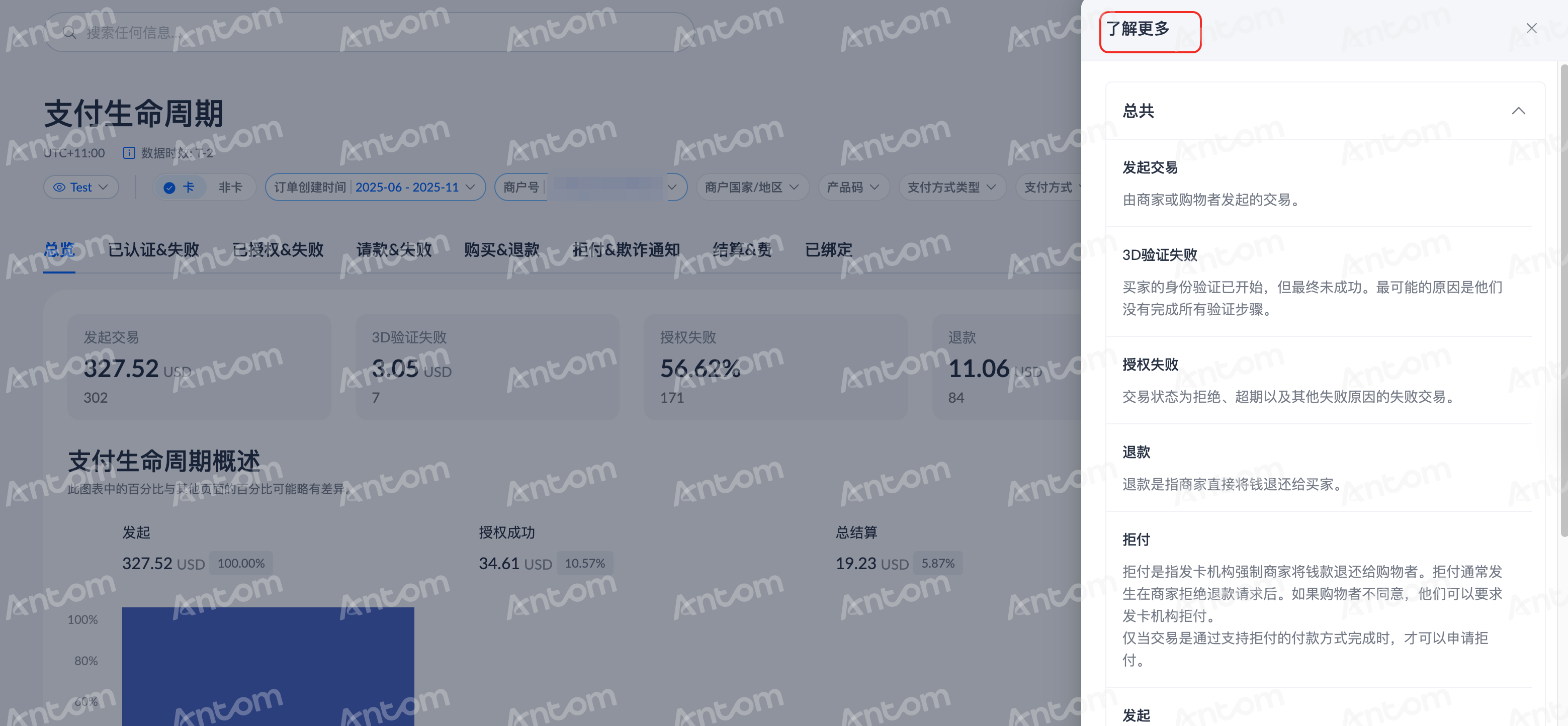Switch to the 结算&费 tab

742,249
